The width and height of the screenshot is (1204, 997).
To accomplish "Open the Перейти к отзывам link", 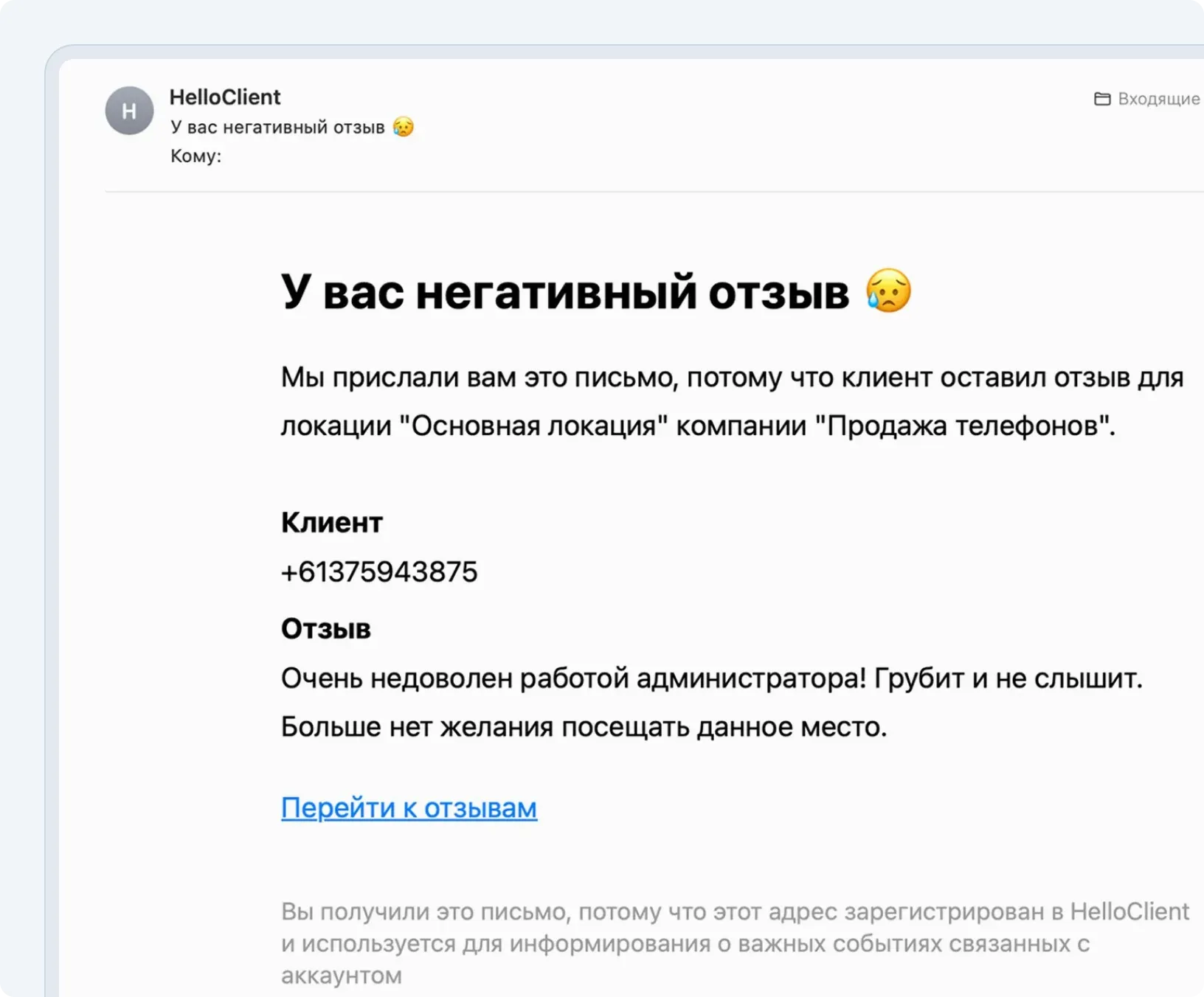I will pyautogui.click(x=408, y=807).
